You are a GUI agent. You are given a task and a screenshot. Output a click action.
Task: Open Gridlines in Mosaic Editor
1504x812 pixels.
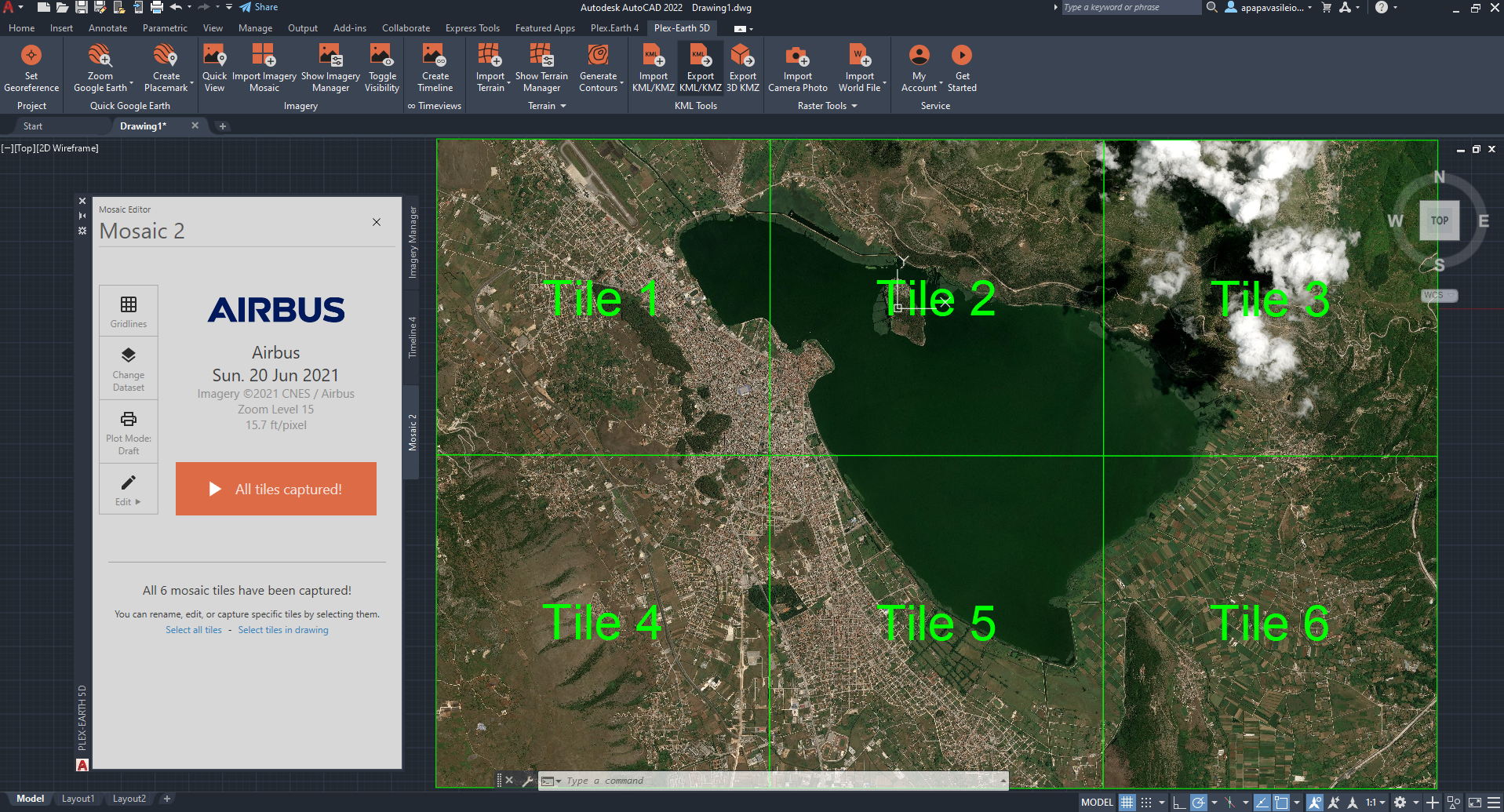pos(129,311)
